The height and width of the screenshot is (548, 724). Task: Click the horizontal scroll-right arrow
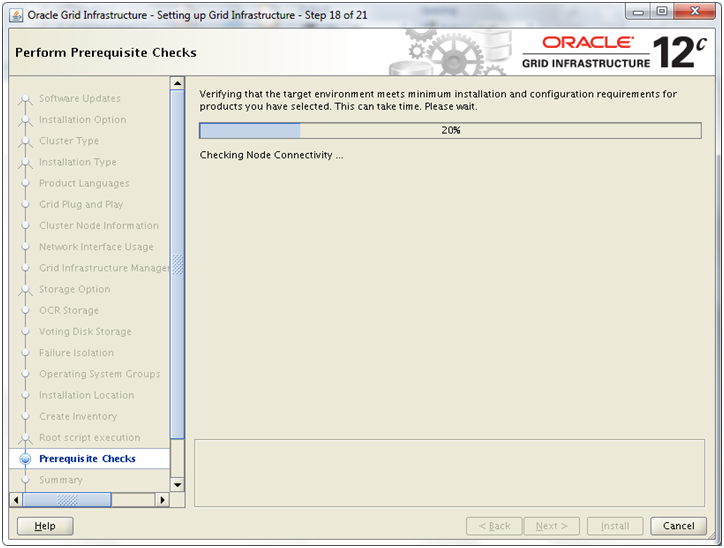[162, 500]
